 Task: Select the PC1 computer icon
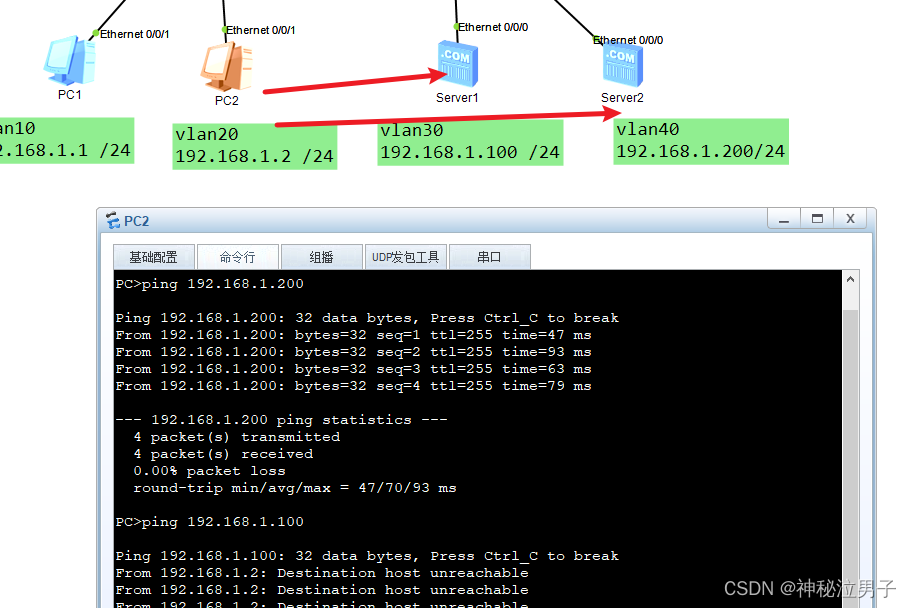70,60
